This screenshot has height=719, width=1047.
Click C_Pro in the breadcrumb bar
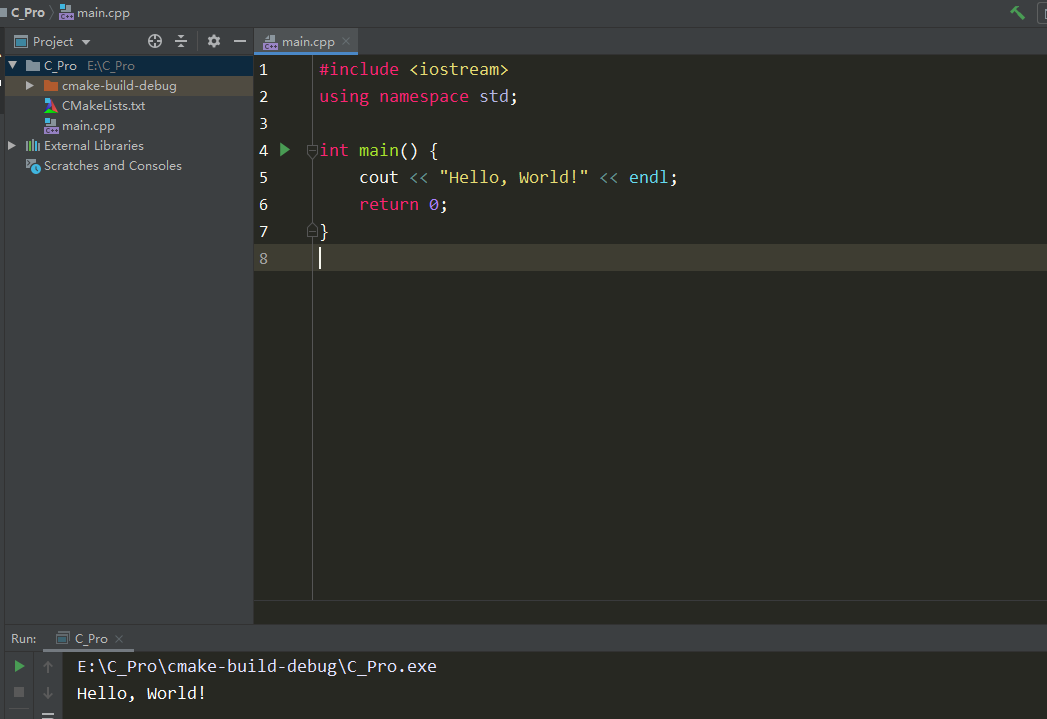pos(27,13)
